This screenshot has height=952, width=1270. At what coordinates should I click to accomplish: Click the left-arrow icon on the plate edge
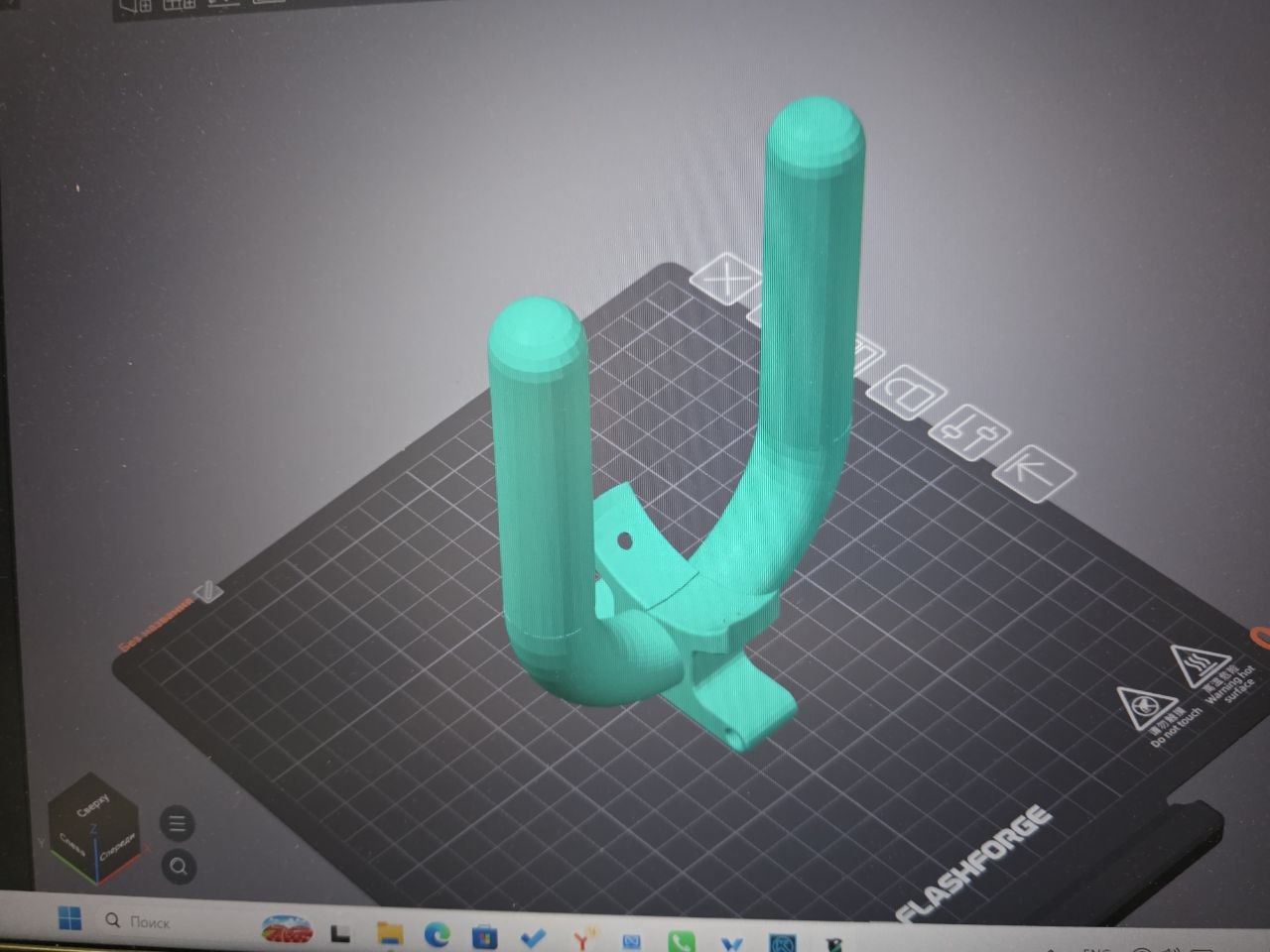(1032, 474)
